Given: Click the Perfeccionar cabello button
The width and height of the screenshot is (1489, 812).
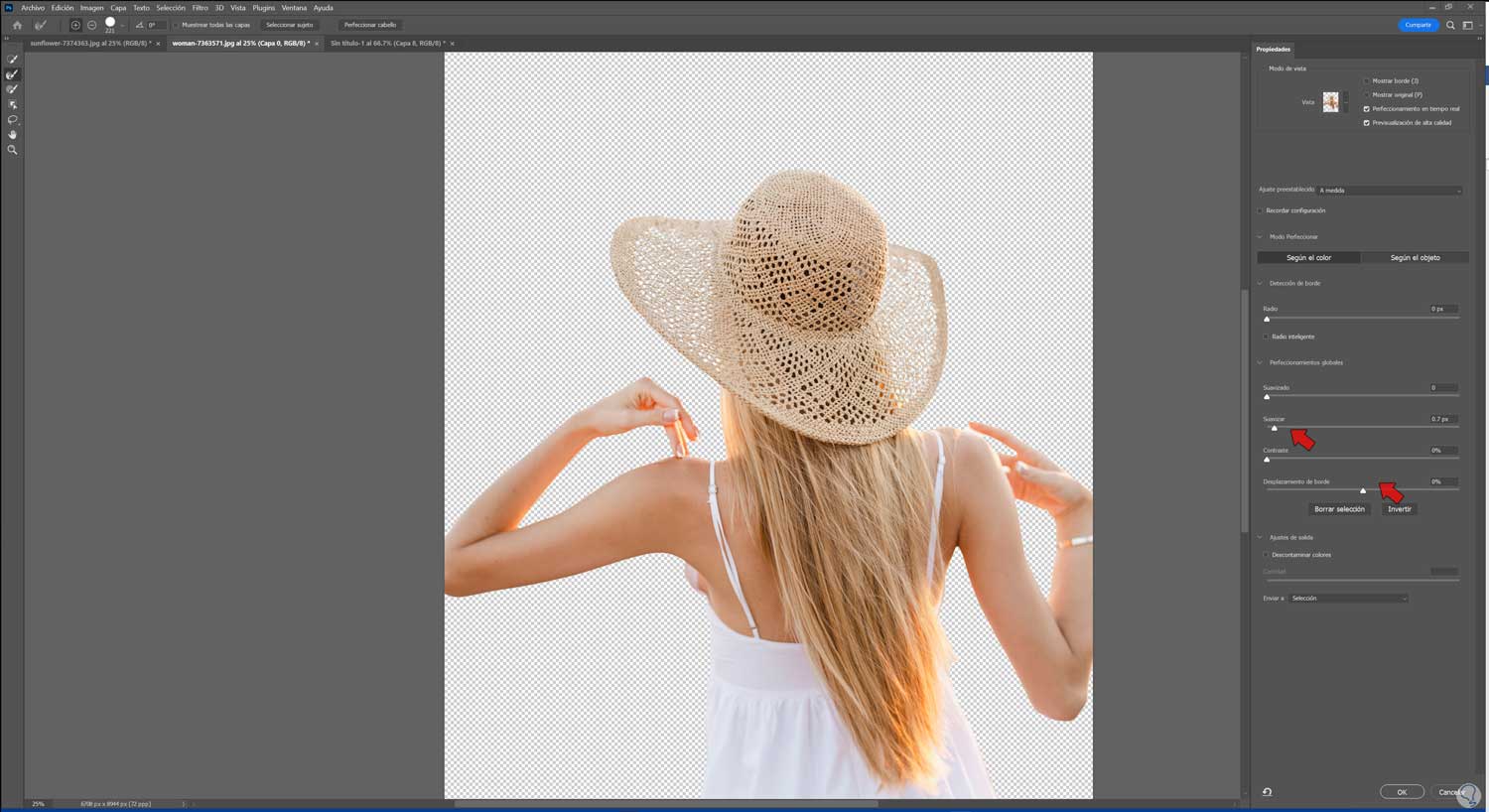Looking at the screenshot, I should pyautogui.click(x=369, y=25).
